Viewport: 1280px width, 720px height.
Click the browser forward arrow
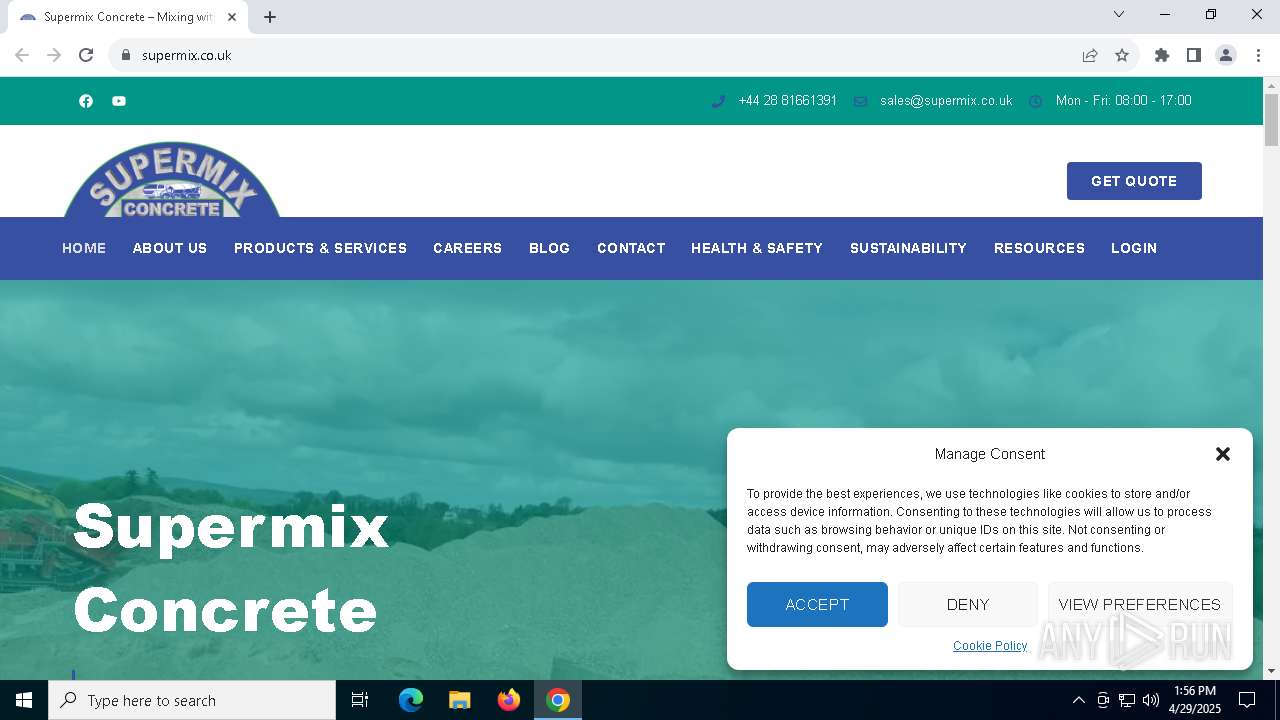point(54,55)
